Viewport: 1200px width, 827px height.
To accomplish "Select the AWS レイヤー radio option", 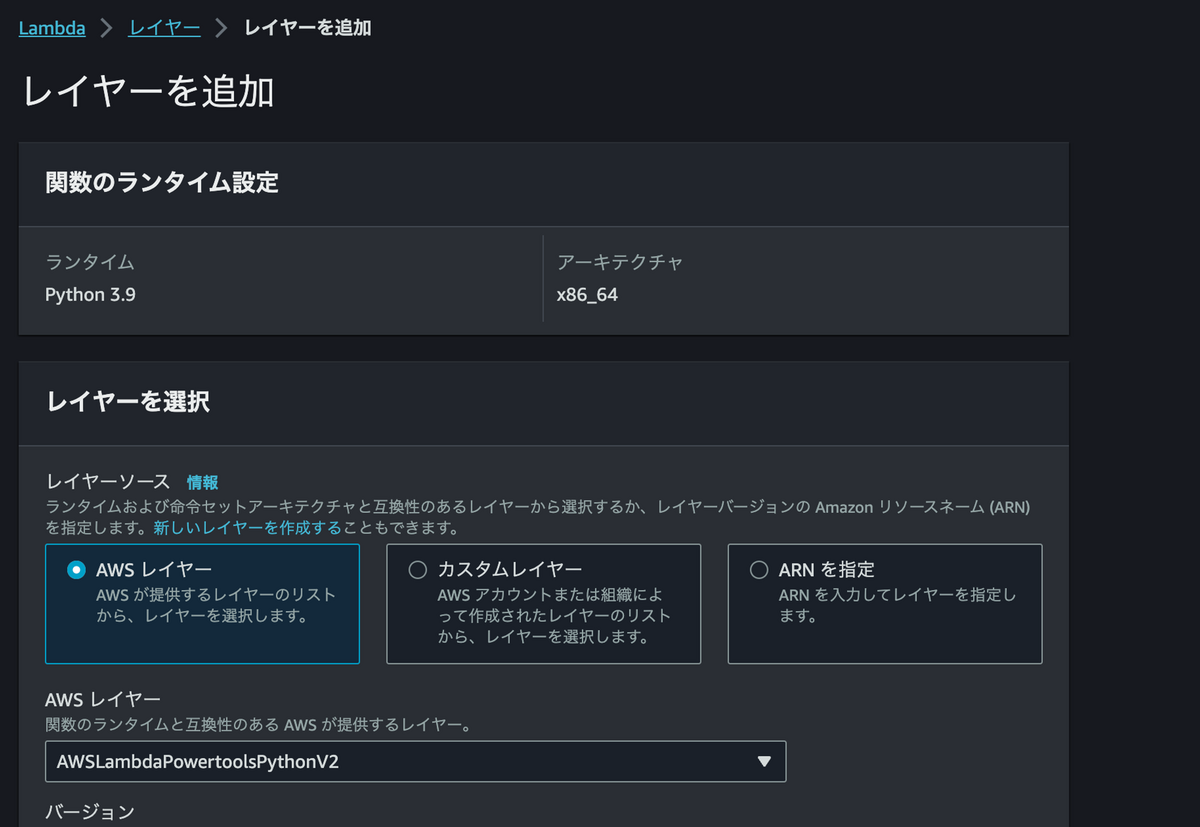I will point(76,570).
